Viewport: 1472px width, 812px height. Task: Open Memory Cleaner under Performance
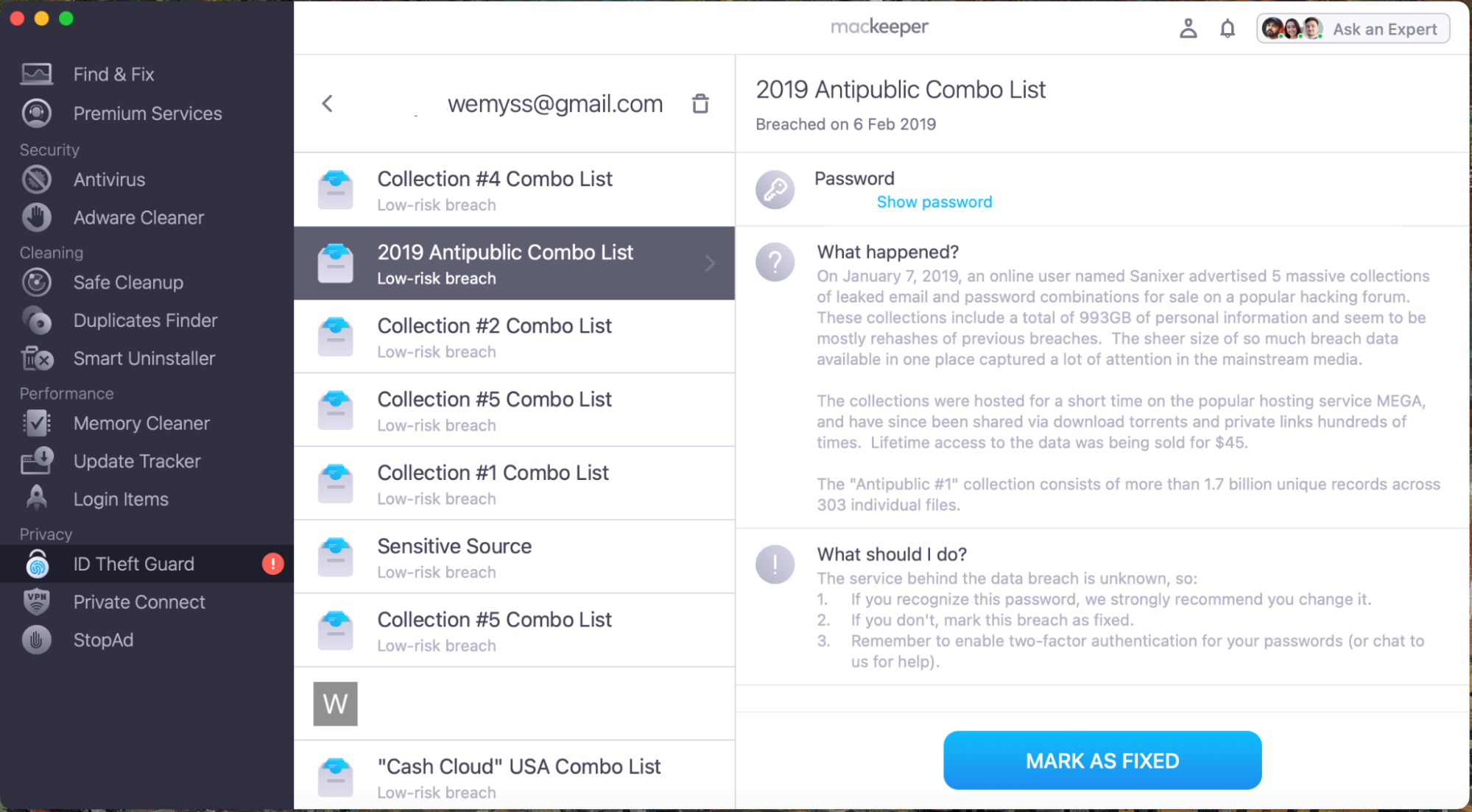coord(141,423)
